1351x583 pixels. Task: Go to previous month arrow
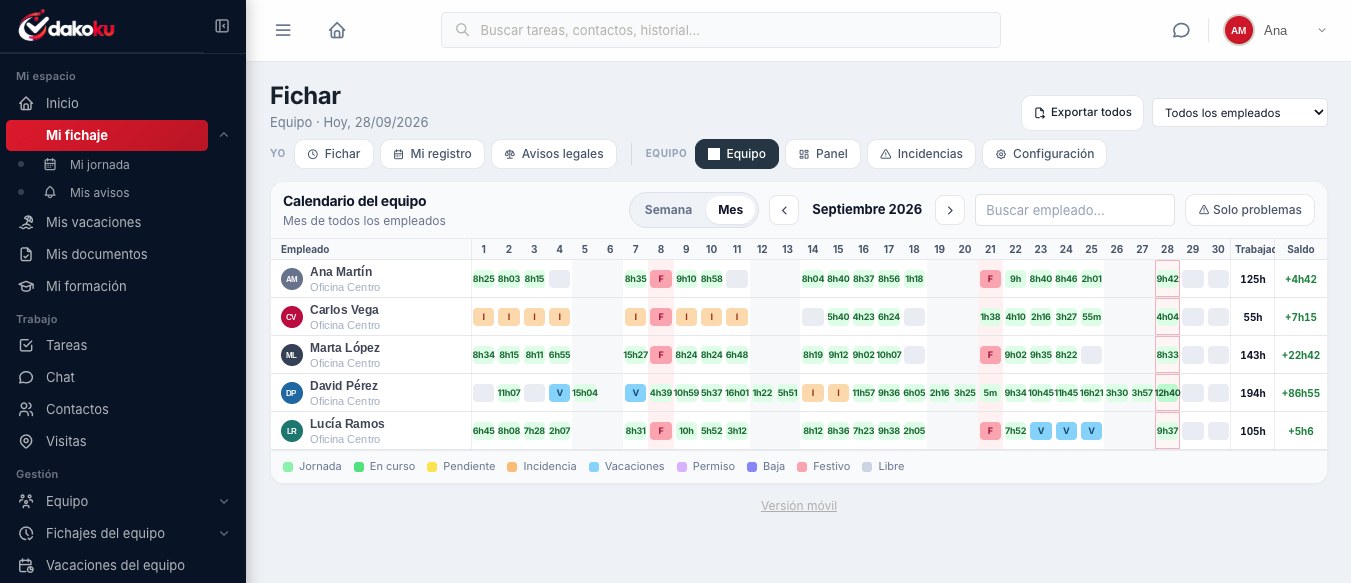[784, 210]
